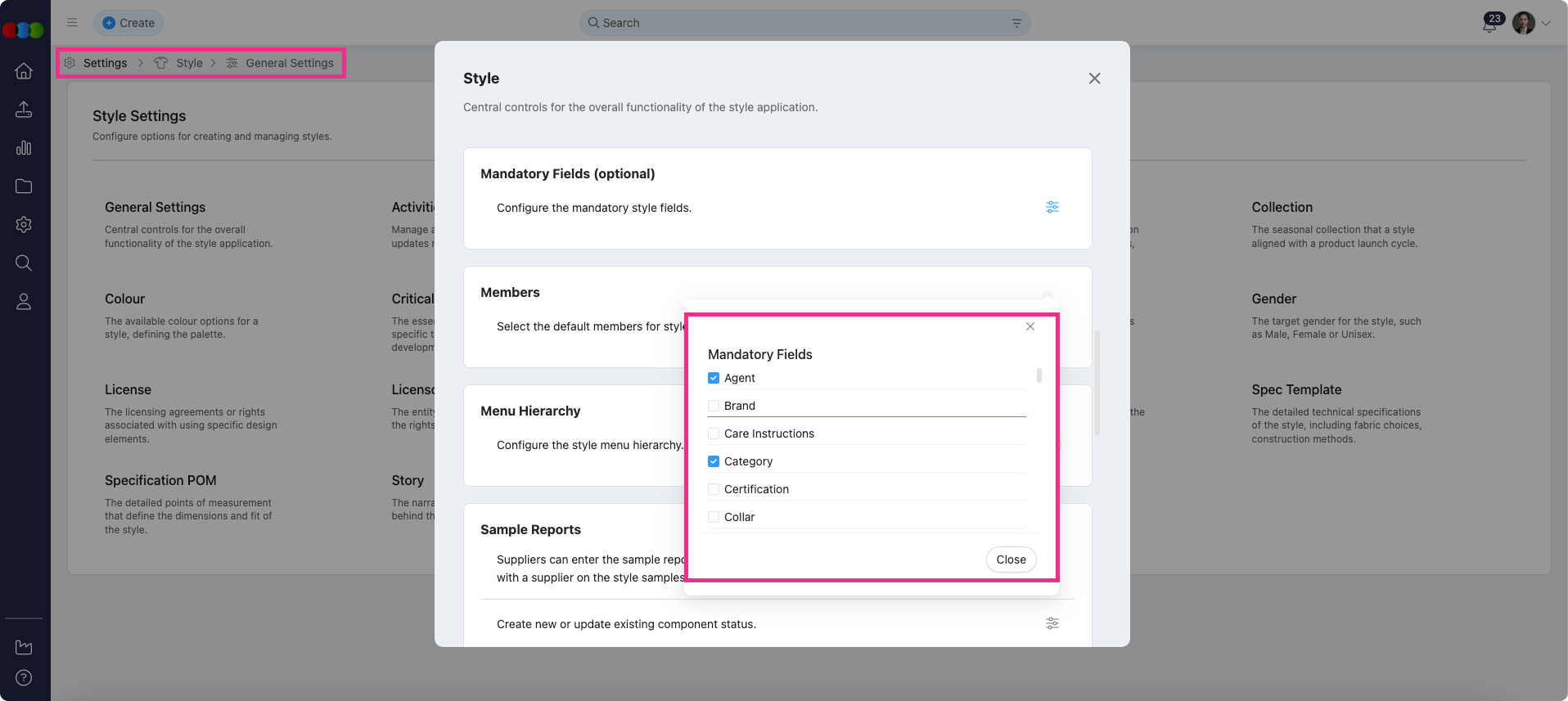1568x701 pixels.
Task: Open the folder icon in sidebar
Action: click(24, 186)
